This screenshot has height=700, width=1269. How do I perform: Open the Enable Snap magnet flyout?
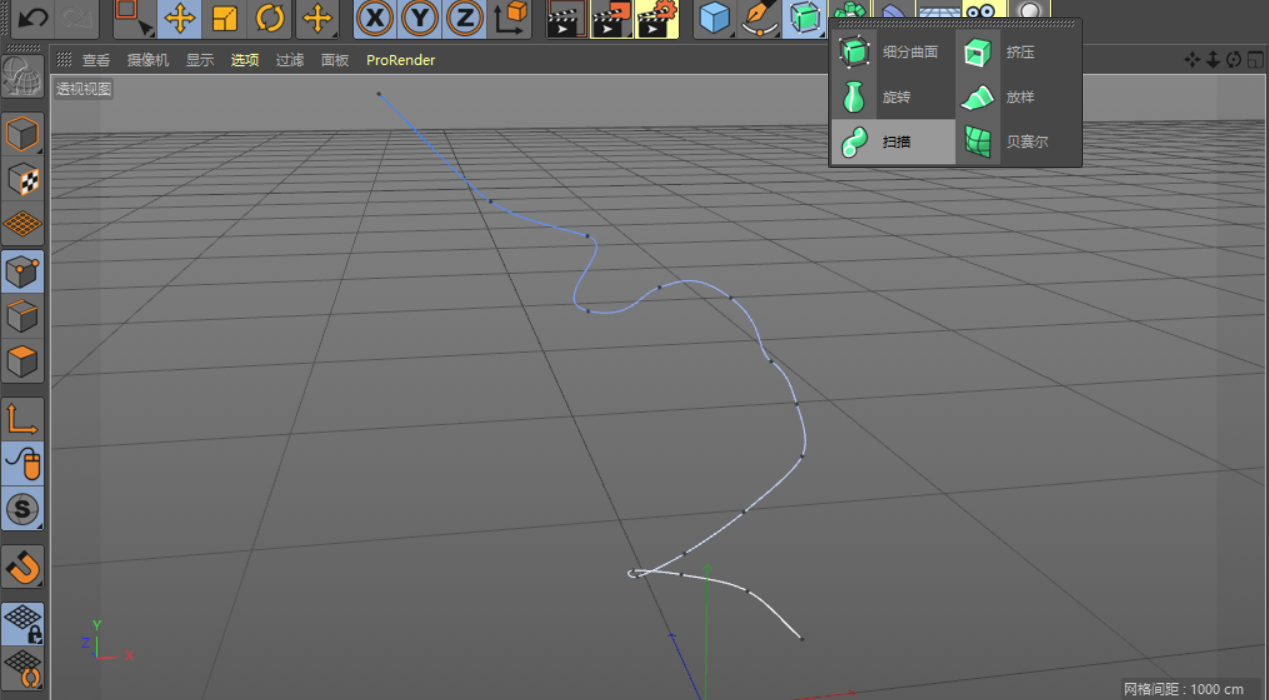(x=22, y=566)
